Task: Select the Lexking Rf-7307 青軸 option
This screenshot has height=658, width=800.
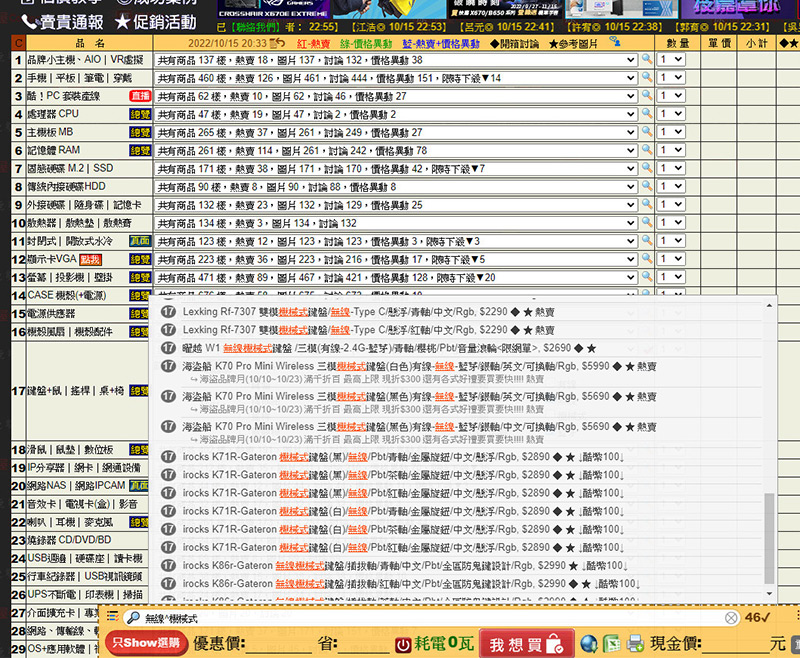Action: [461, 312]
